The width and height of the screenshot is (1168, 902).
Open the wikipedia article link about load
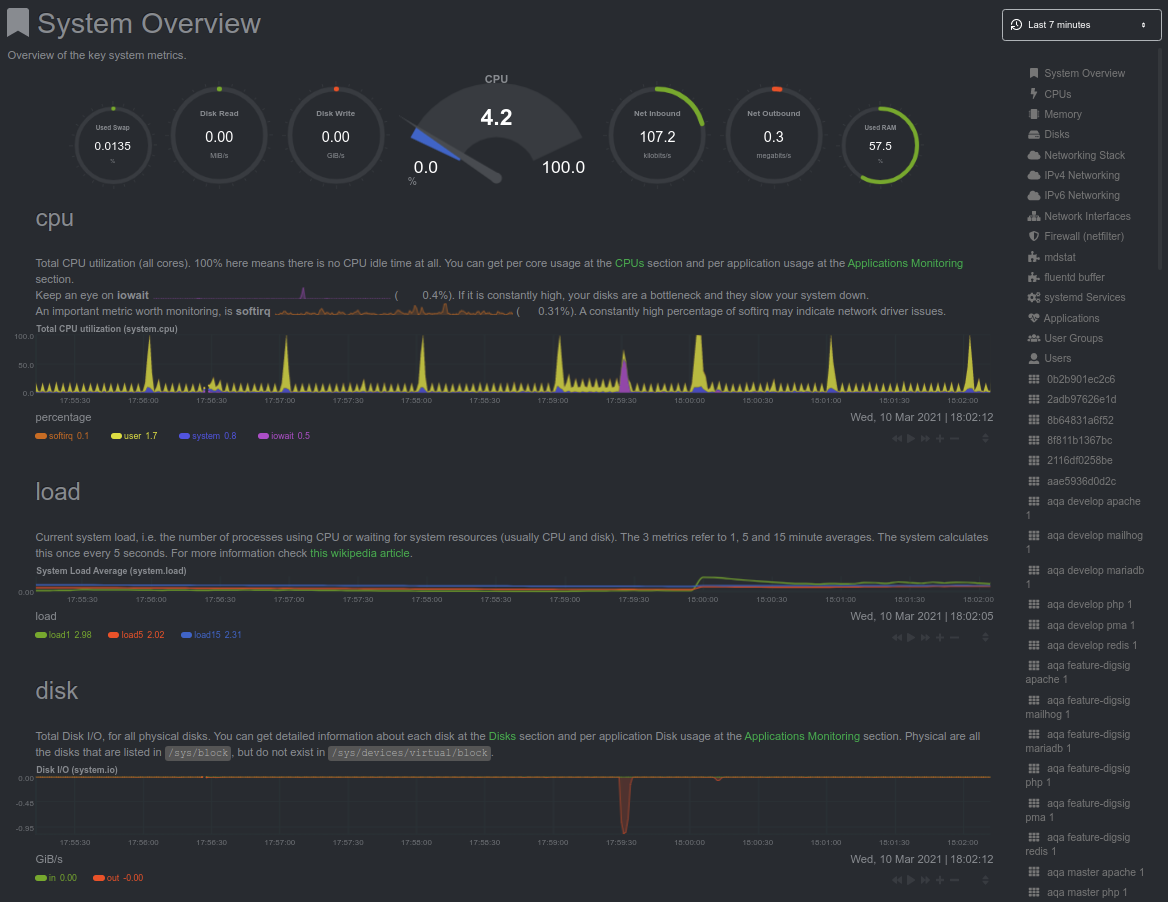click(x=360, y=553)
